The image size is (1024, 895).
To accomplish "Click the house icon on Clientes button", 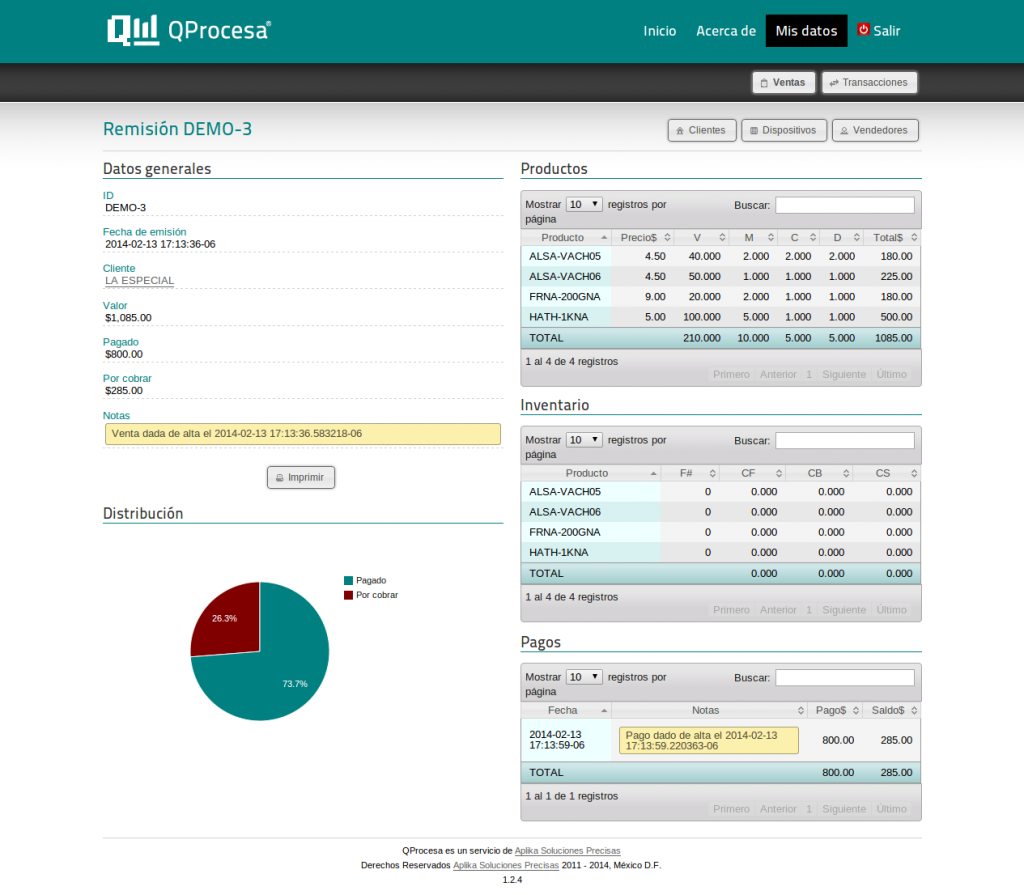I will pos(680,131).
